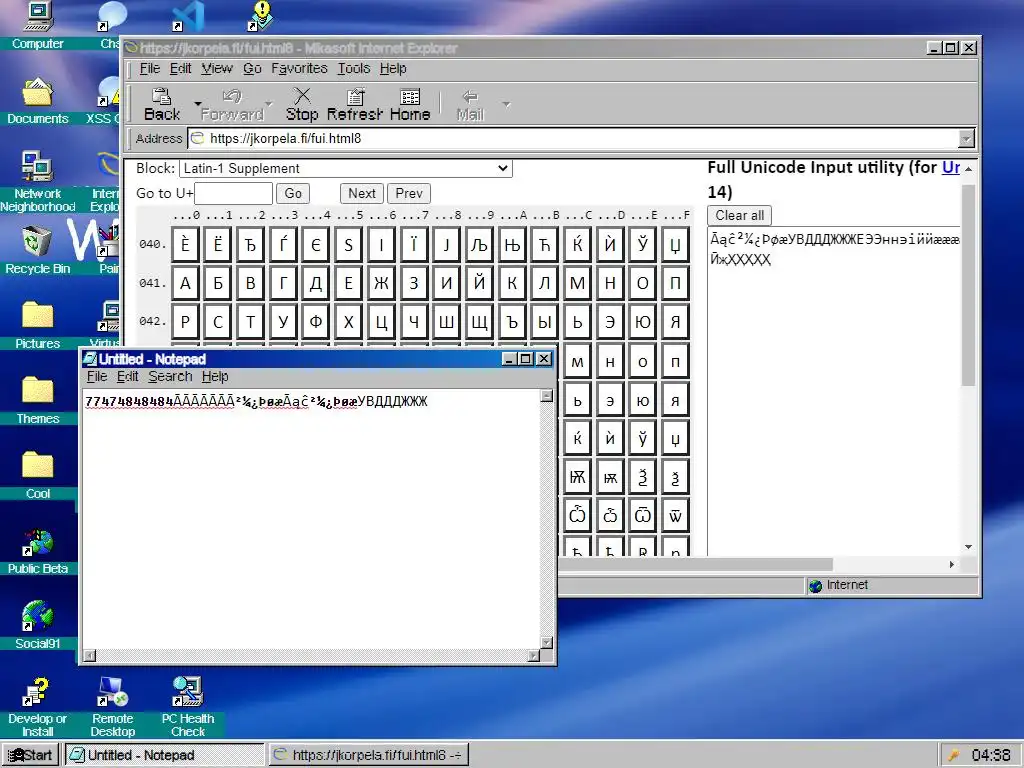
Task: Click the browser horizontal scrollbar right arrow
Action: click(x=952, y=564)
